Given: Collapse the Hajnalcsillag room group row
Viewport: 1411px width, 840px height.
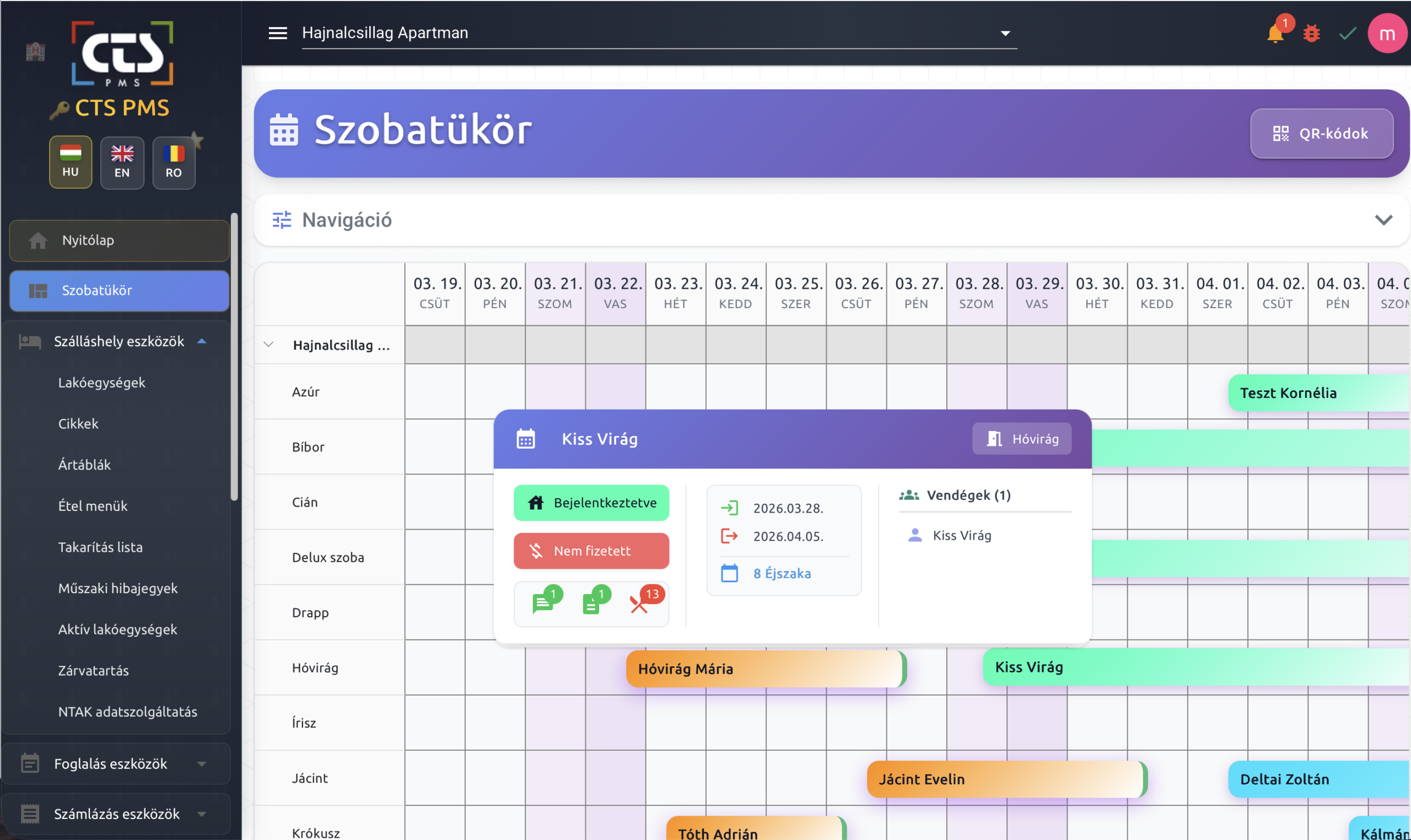Looking at the screenshot, I should tap(269, 344).
